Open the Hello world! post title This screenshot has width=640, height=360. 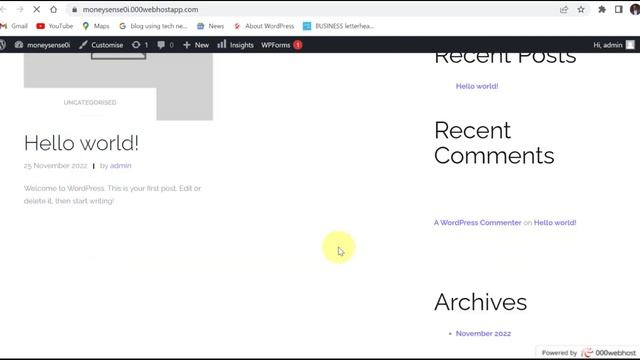coord(81,143)
